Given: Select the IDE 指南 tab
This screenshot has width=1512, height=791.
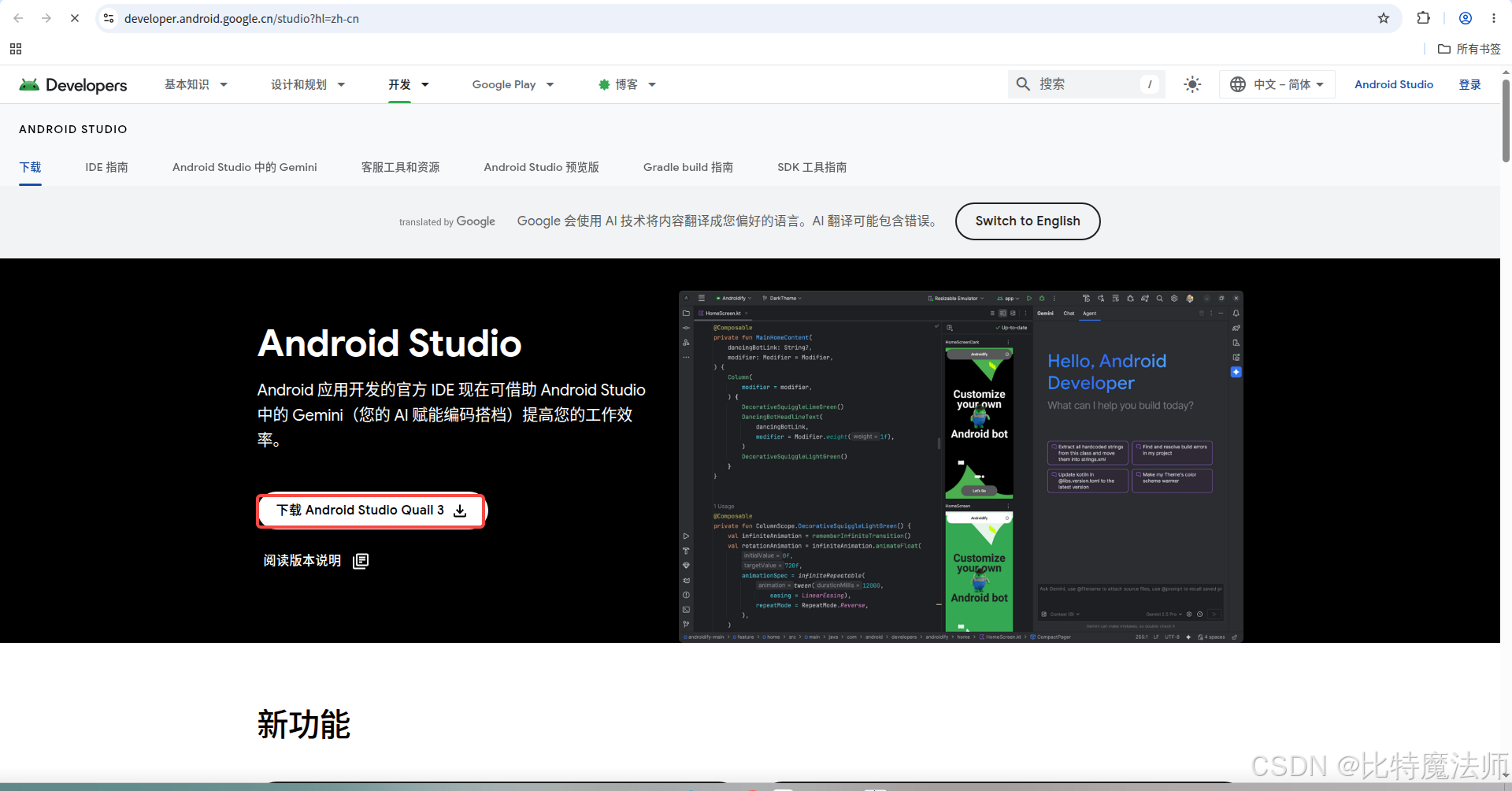Looking at the screenshot, I should (x=107, y=167).
